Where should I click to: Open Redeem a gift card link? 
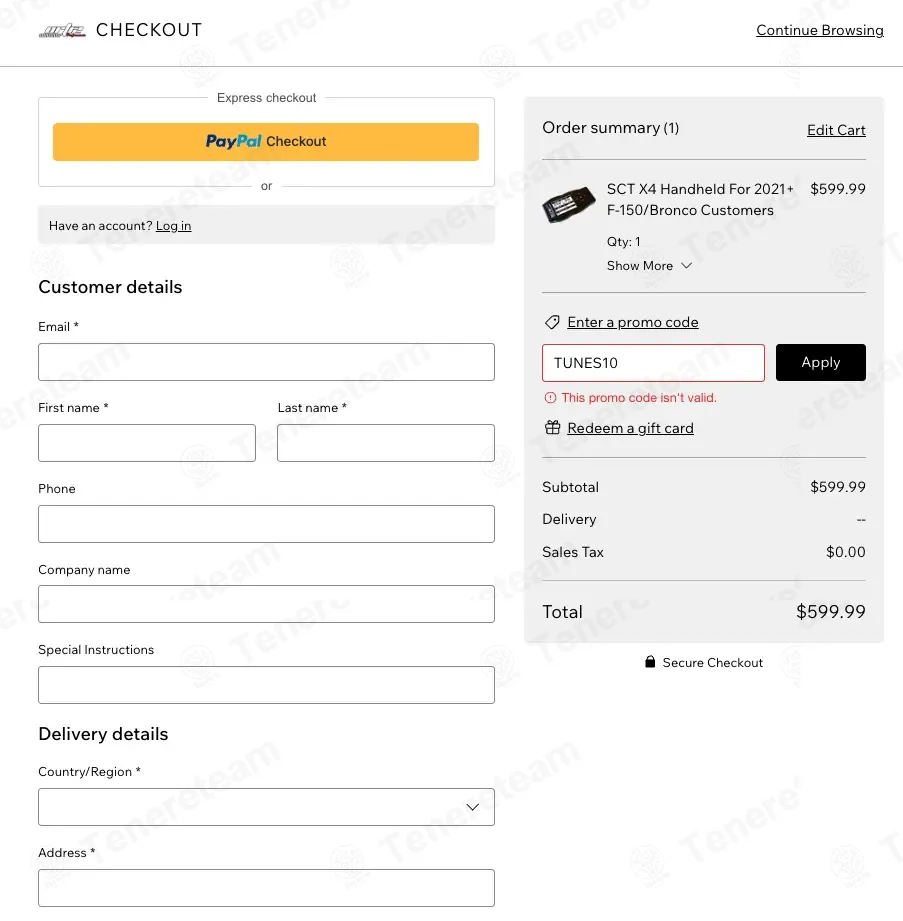tap(630, 428)
